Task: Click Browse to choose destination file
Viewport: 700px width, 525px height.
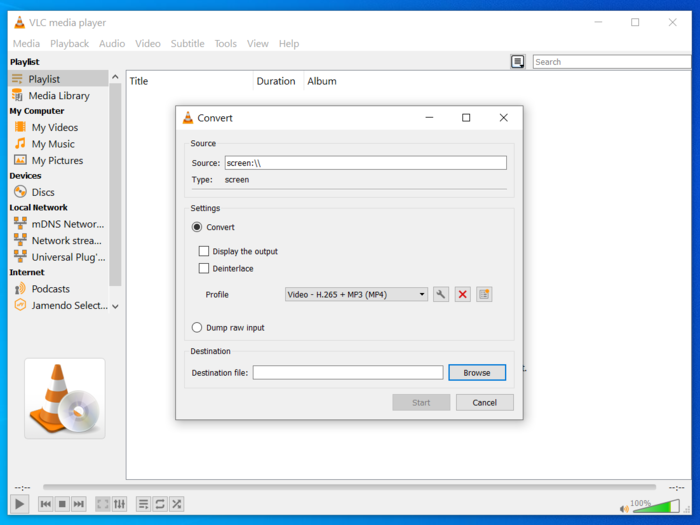Action: tap(477, 372)
